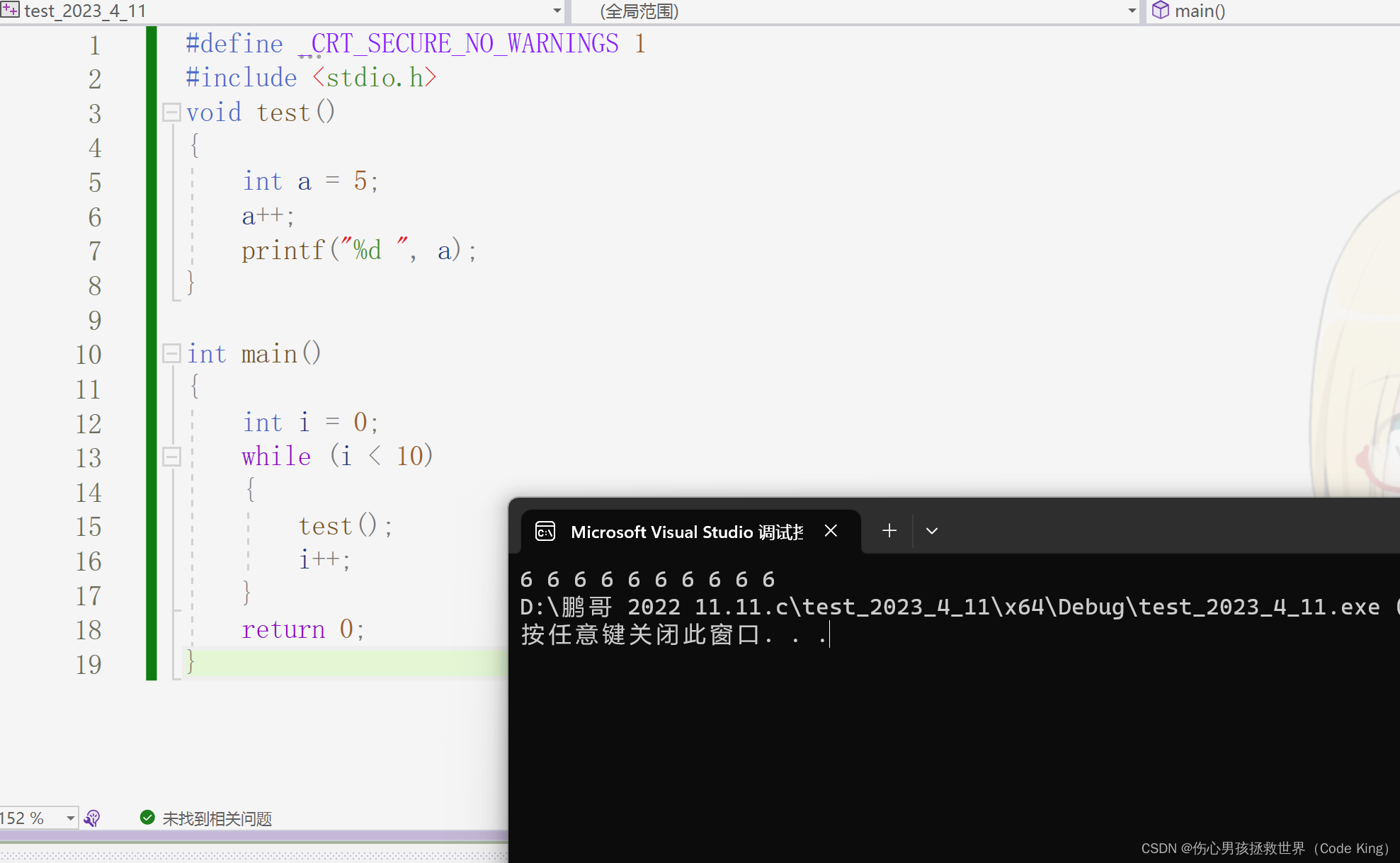Viewport: 1400px width, 863px height.
Task: Collapse the while loop block
Action: click(171, 457)
